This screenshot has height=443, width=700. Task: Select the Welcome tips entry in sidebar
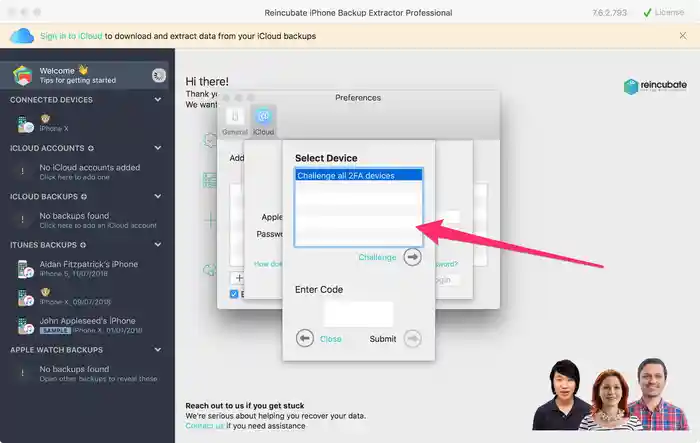[x=84, y=75]
